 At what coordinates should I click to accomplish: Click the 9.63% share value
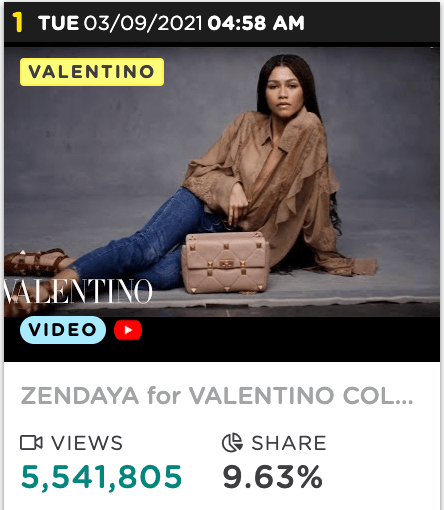pyautogui.click(x=273, y=477)
